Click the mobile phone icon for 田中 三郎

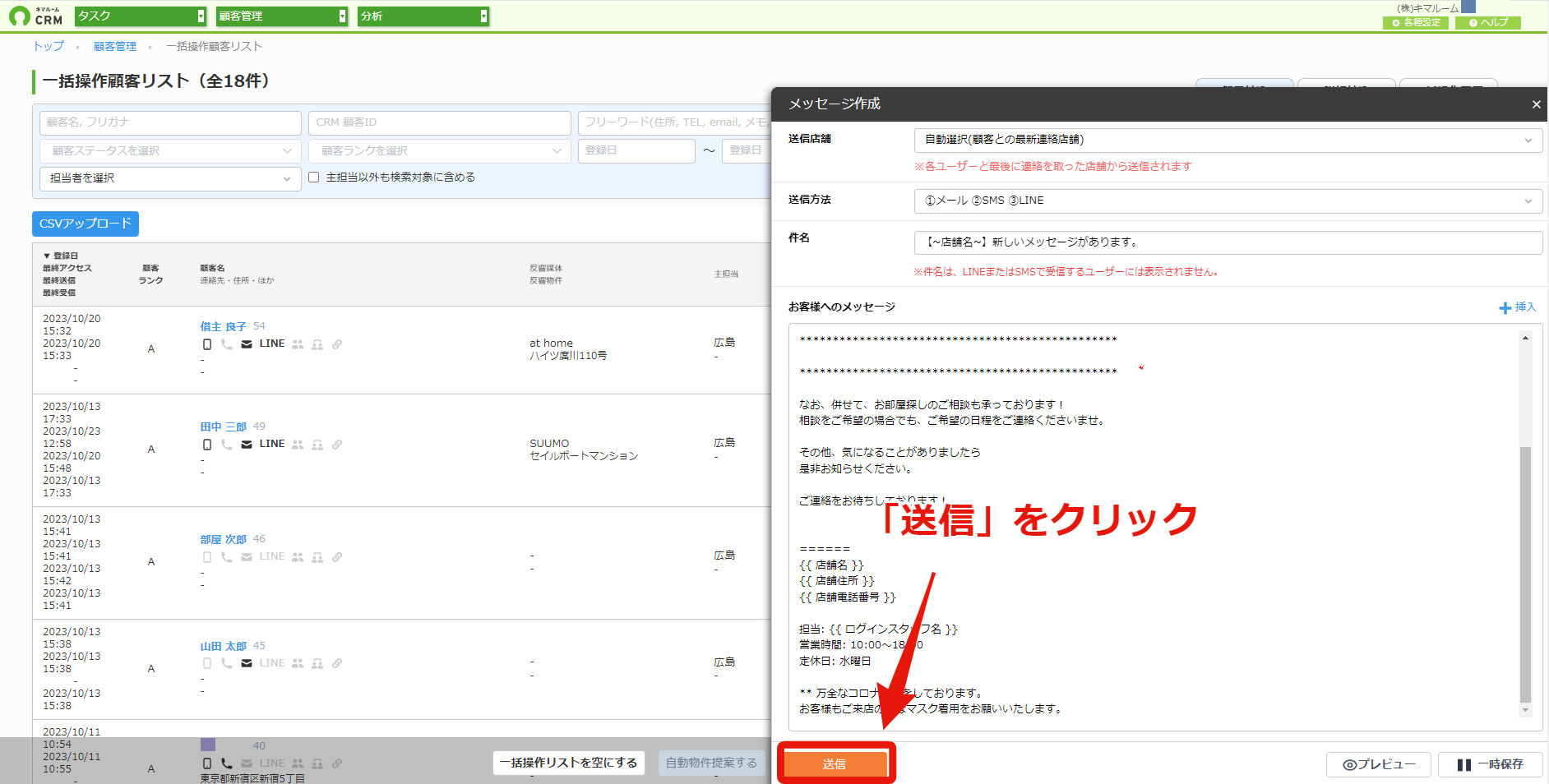[x=207, y=445]
